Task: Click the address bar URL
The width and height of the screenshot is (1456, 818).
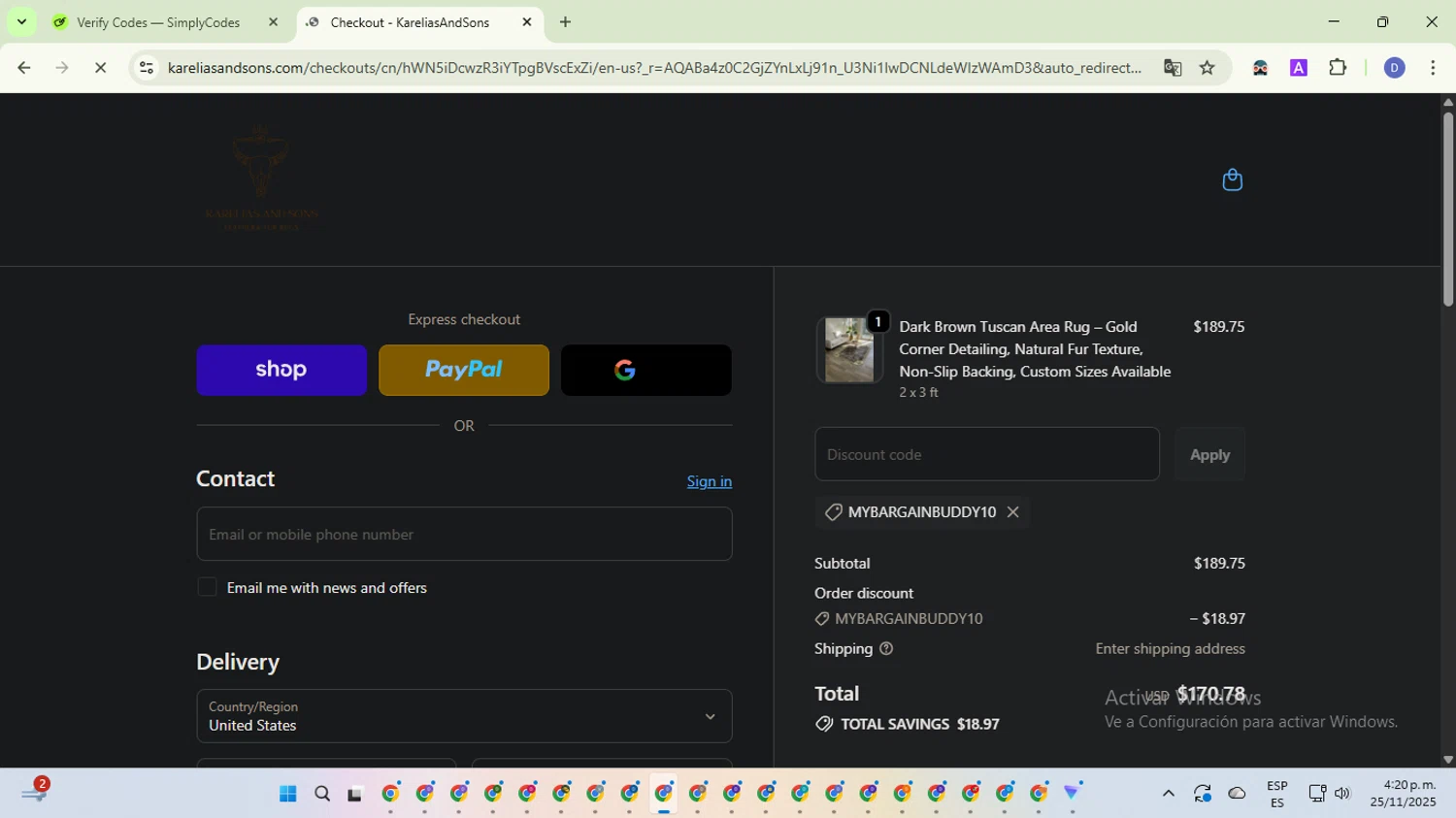Action: (x=654, y=68)
